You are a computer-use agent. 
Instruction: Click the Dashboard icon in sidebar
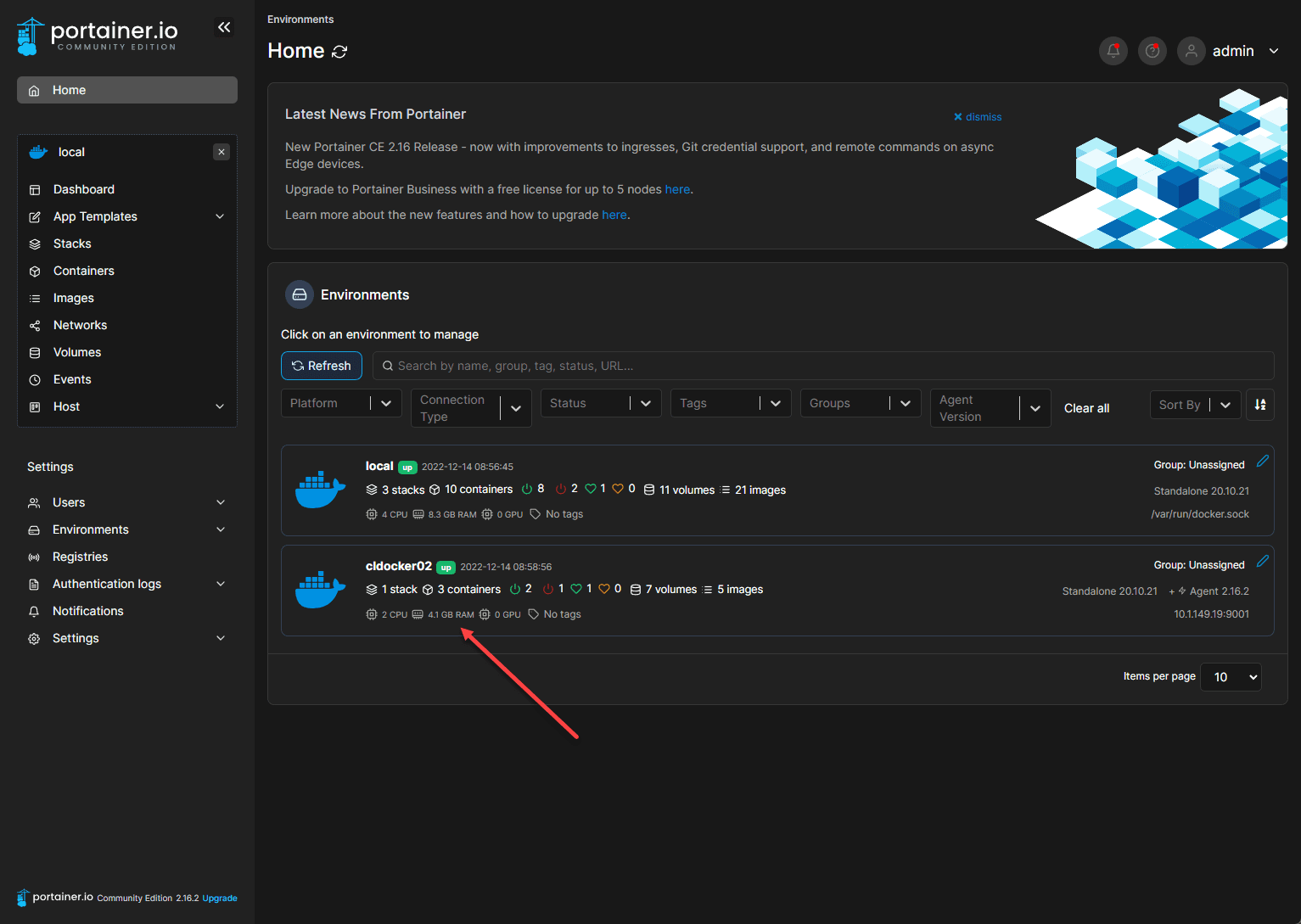(35, 189)
